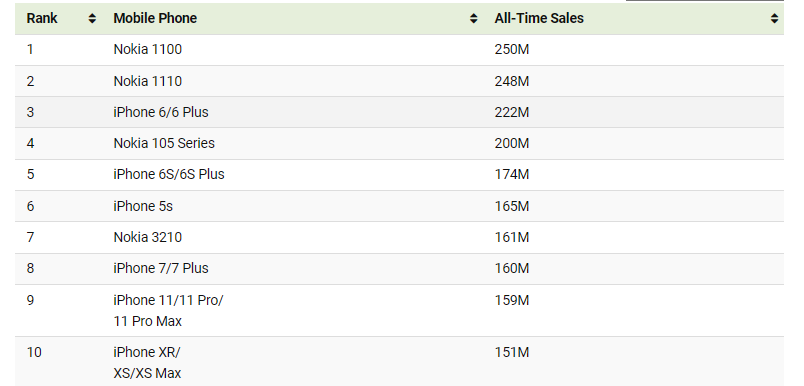Sort by All-Time Sales header label
The height and width of the screenshot is (386, 804).
point(539,18)
